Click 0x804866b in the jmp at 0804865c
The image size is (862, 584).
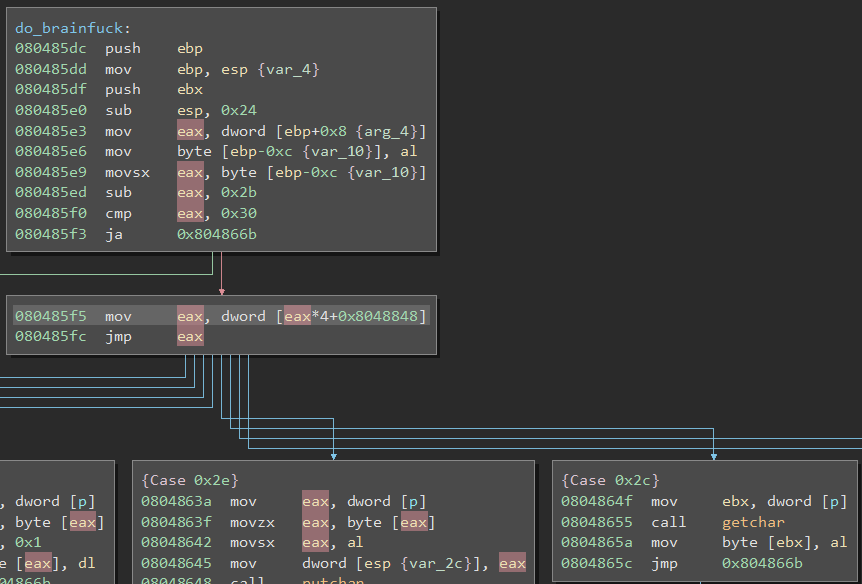[764, 564]
